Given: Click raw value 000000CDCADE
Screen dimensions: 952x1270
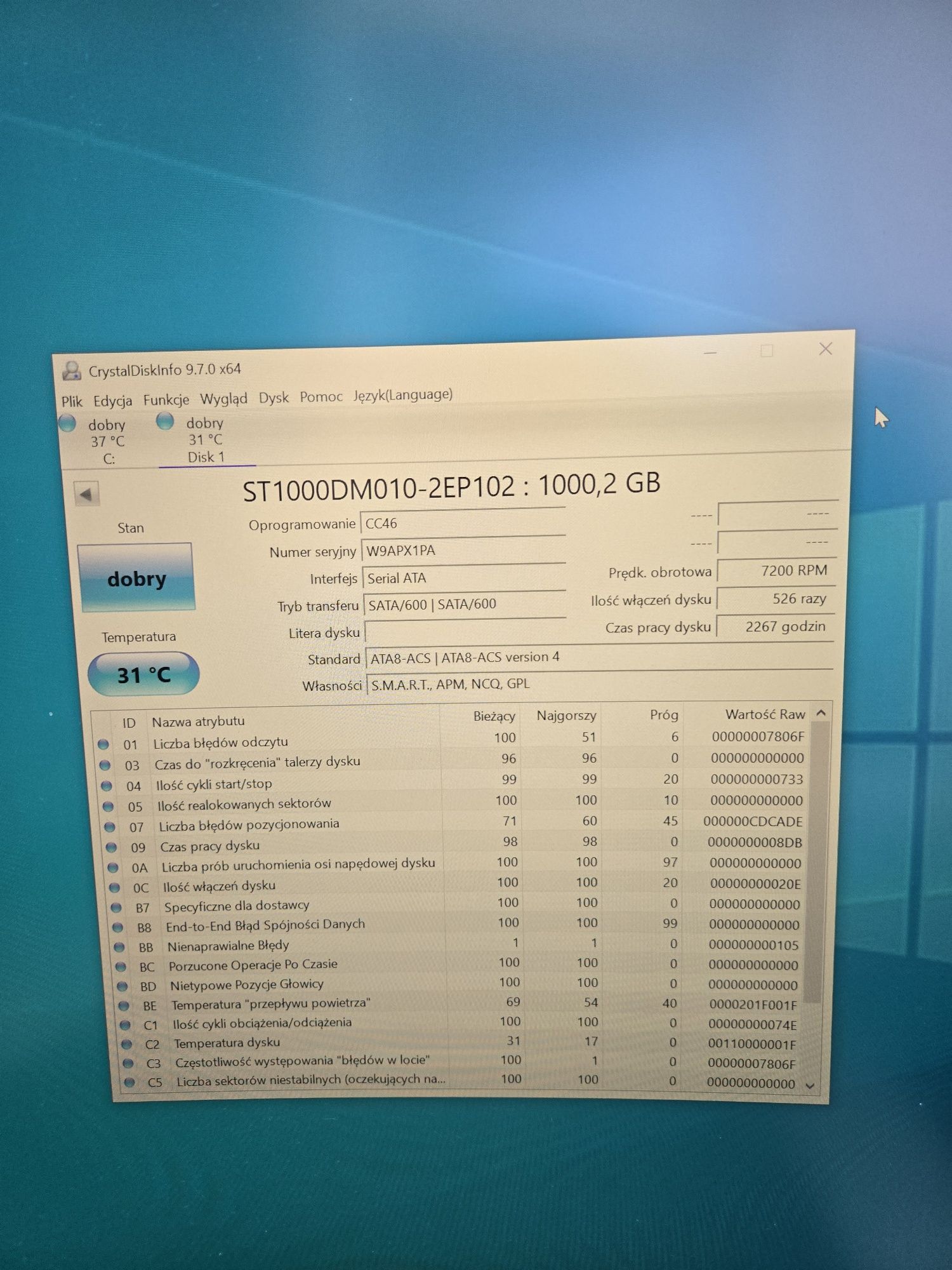Looking at the screenshot, I should 753,821.
